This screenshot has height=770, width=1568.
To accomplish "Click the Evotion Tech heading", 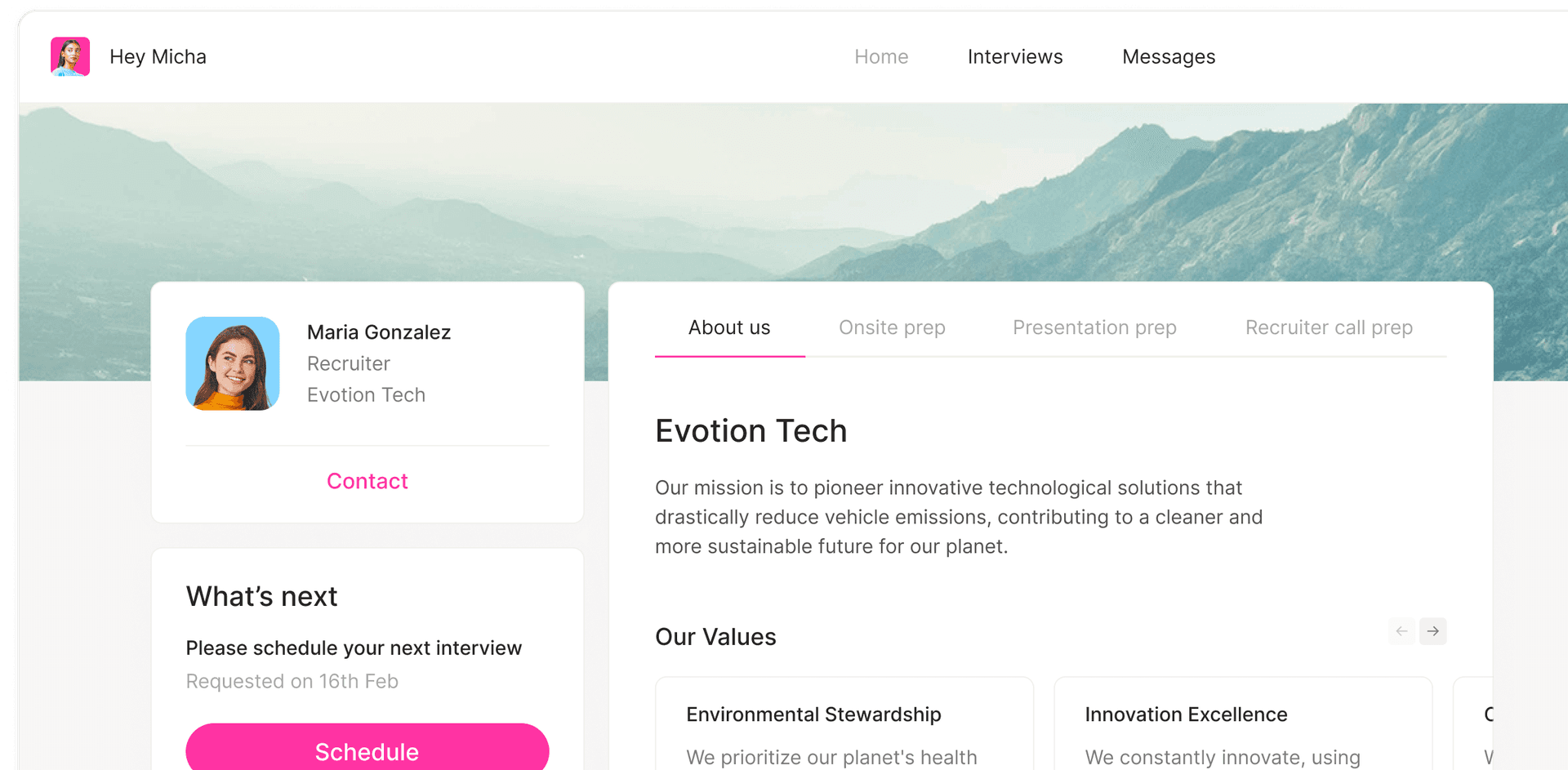I will tap(751, 431).
